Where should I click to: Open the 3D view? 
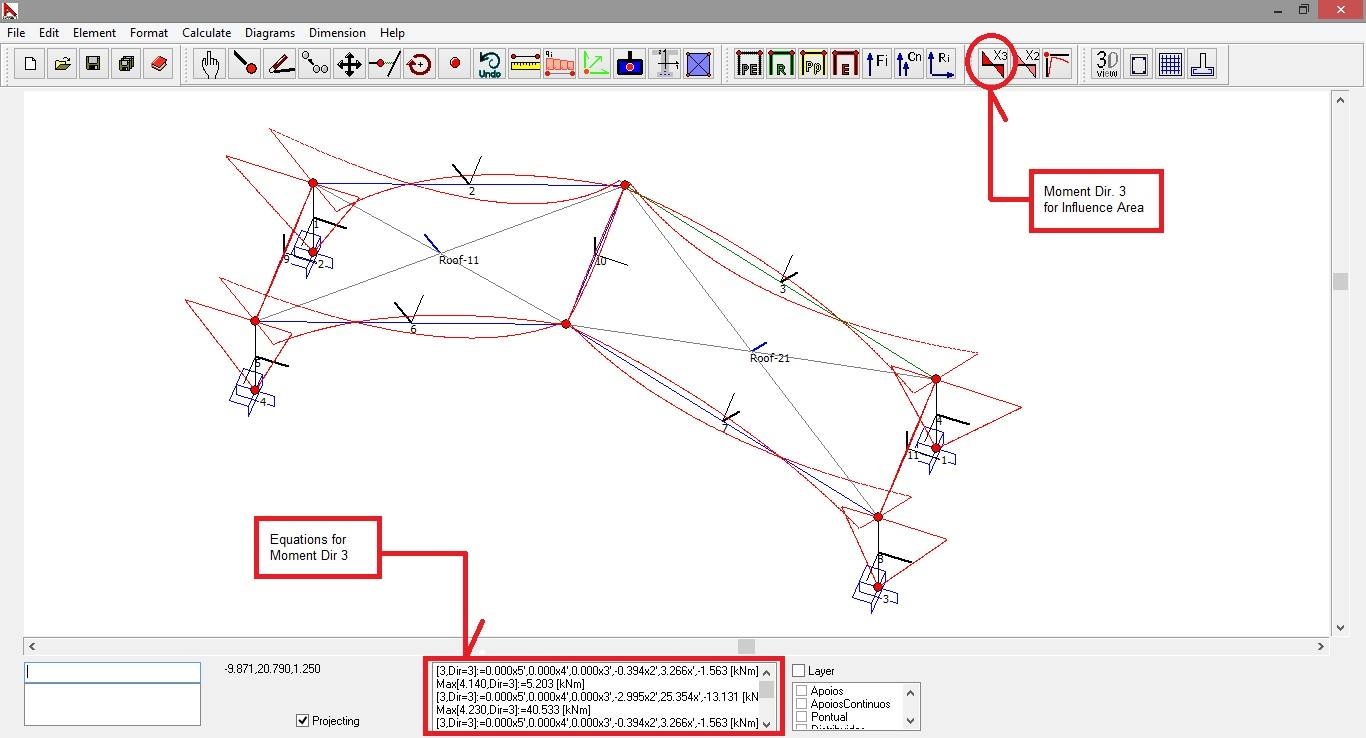[1107, 65]
